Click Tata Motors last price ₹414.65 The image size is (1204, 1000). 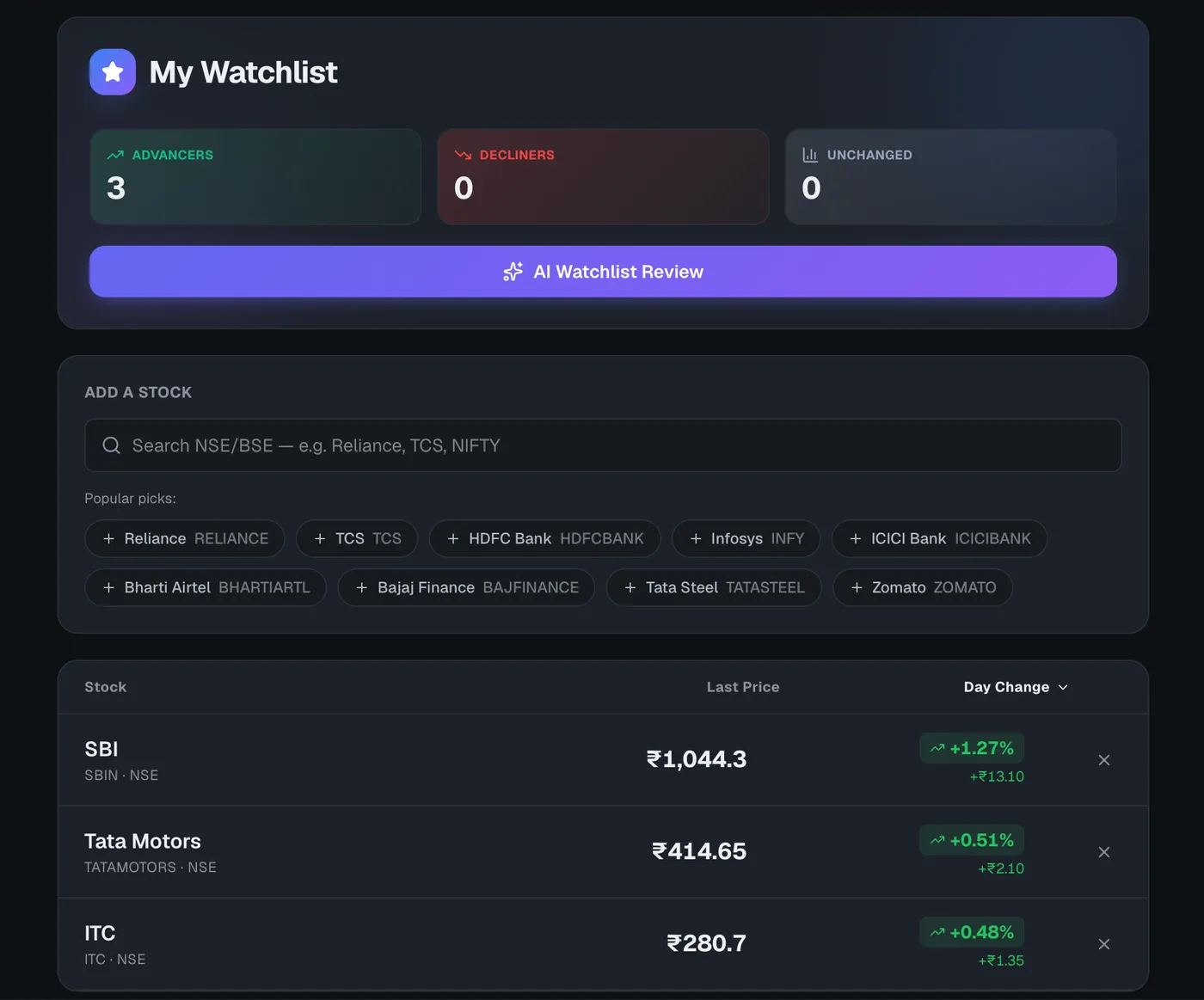(x=699, y=851)
